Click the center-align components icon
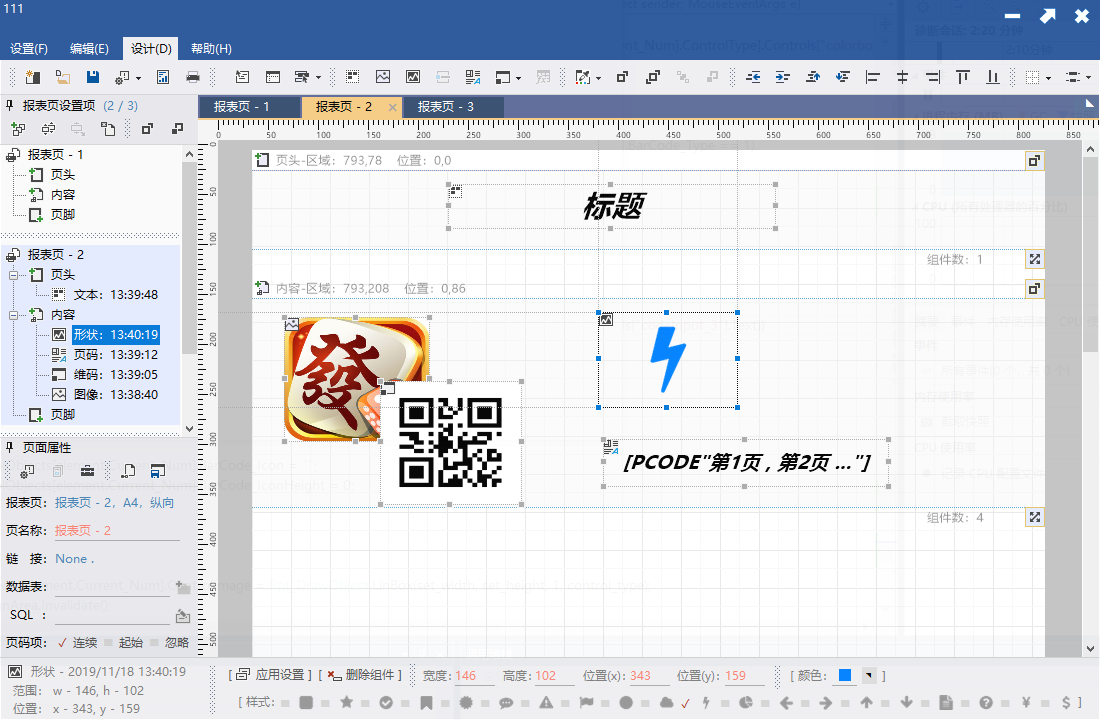This screenshot has width=1100, height=720. [902, 77]
